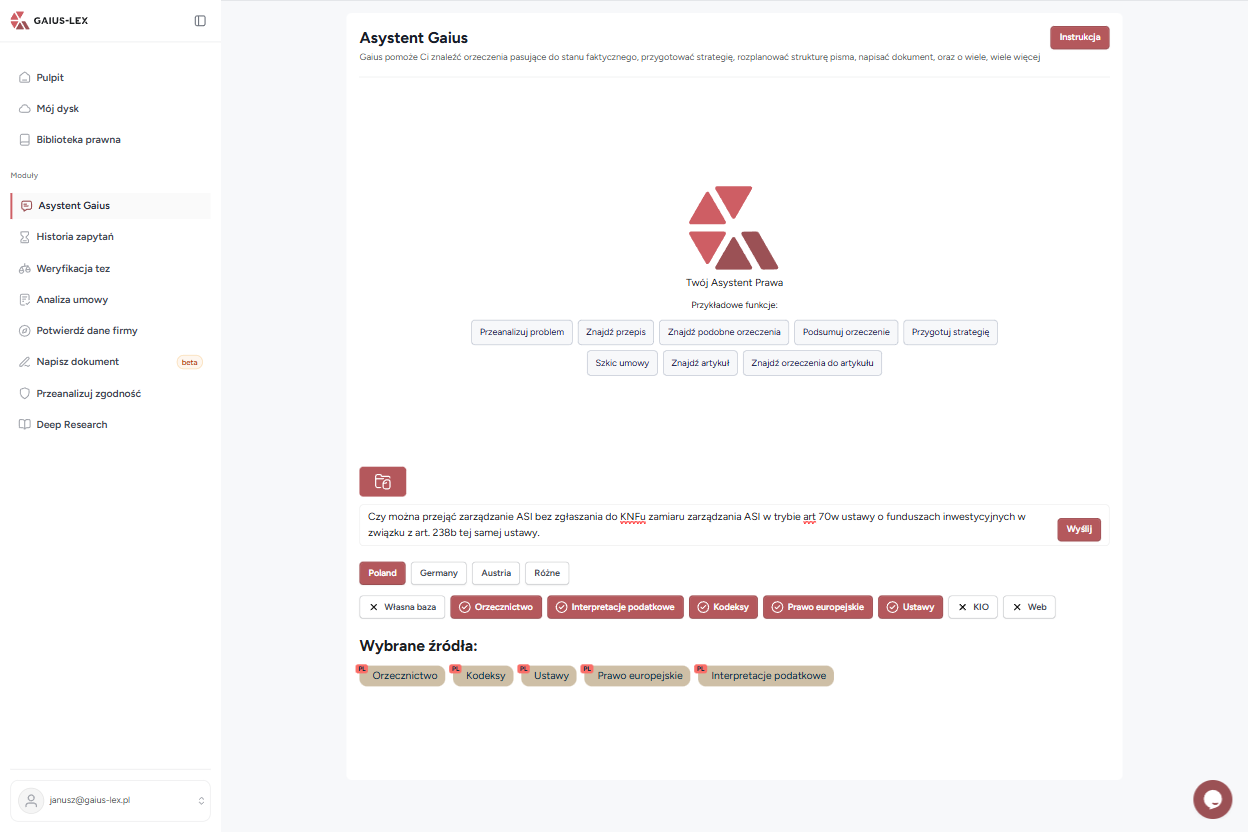Select the Deep Research book icon
Image resolution: width=1248 pixels, height=832 pixels.
(x=23, y=424)
